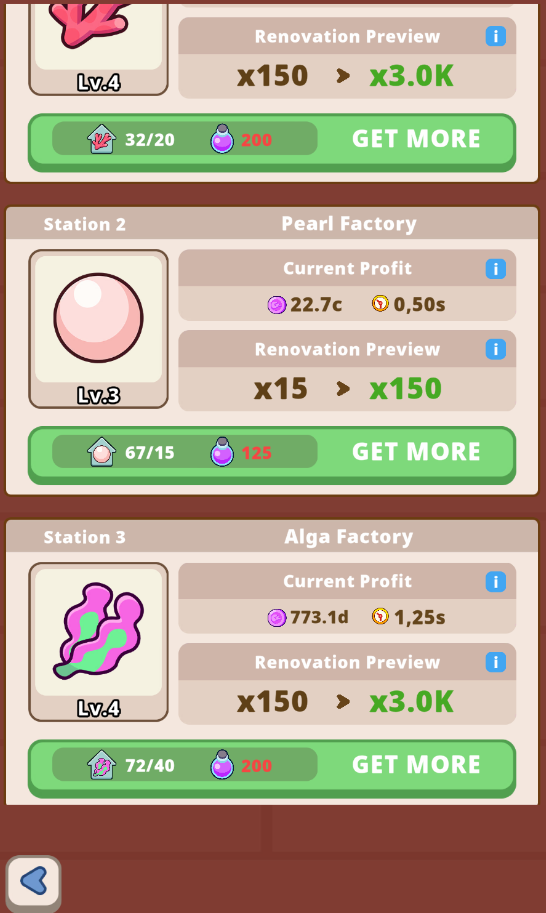Open info for coral station Renovation Preview
Image resolution: width=546 pixels, height=913 pixels.
(495, 36)
